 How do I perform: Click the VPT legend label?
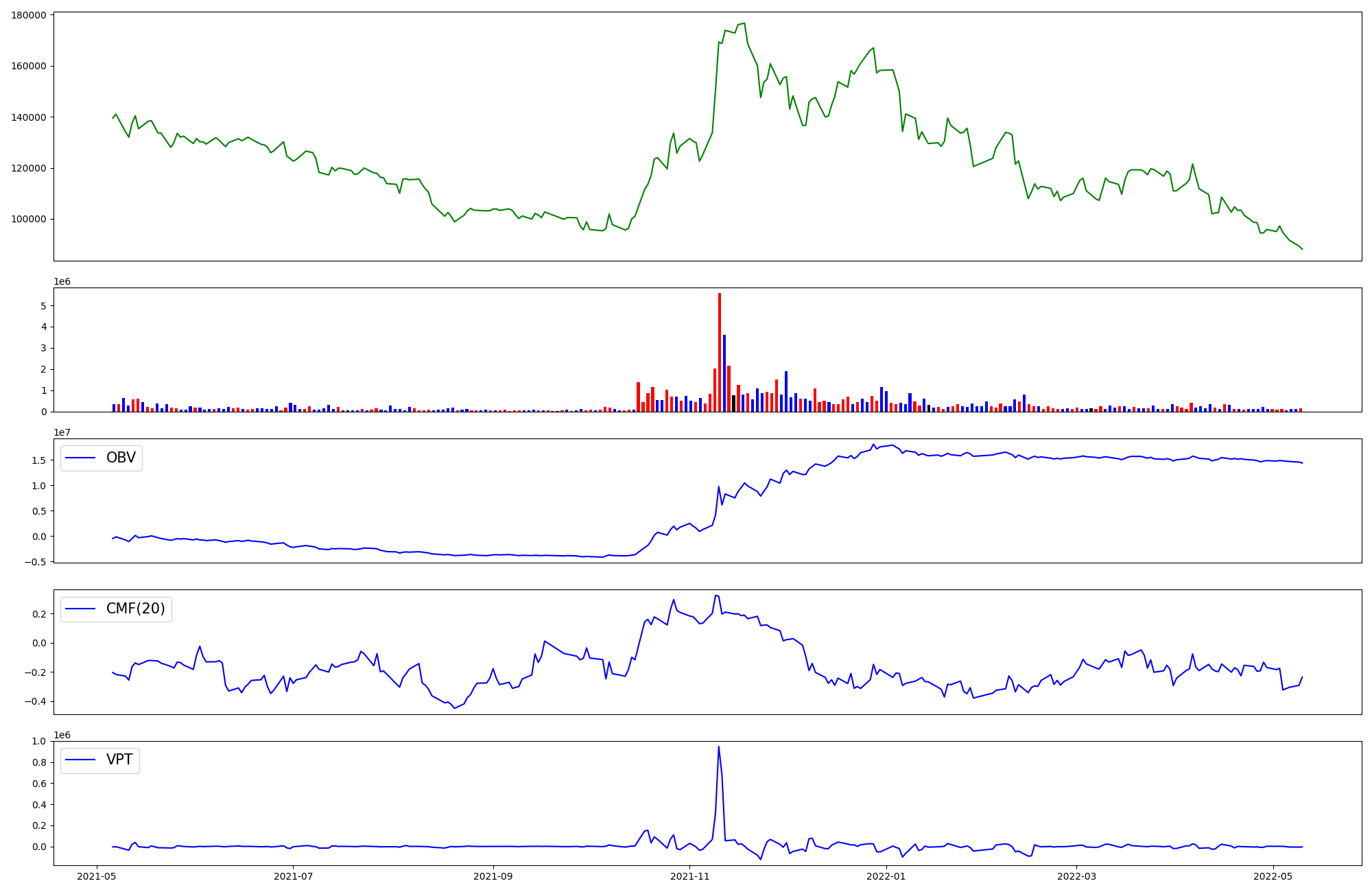pyautogui.click(x=119, y=760)
